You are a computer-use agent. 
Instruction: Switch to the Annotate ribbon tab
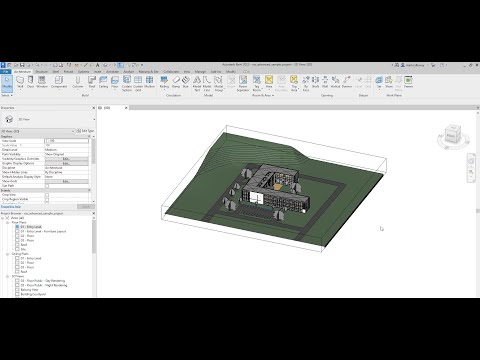click(112, 72)
